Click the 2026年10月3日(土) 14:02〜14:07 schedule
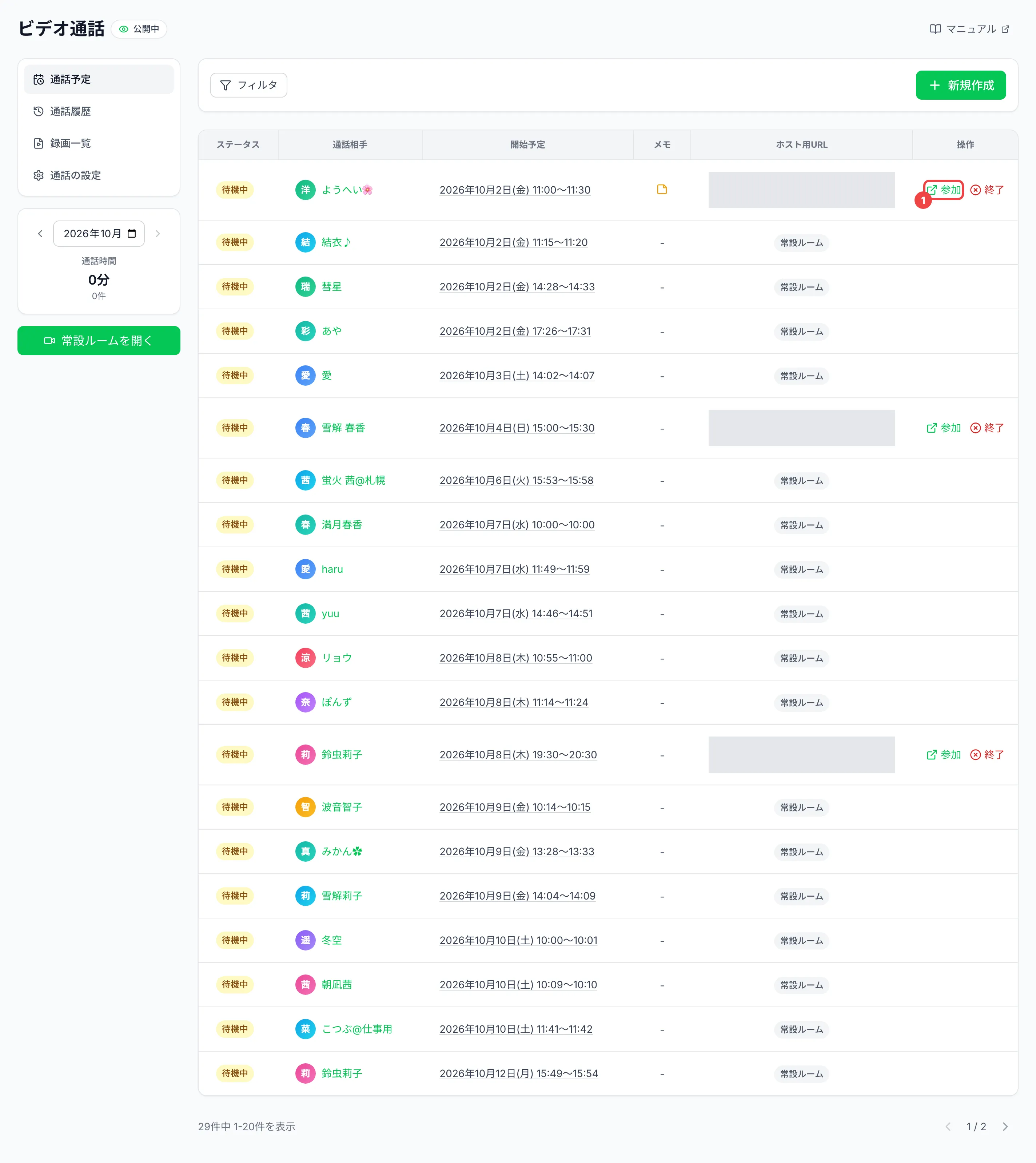1036x1163 pixels. (517, 376)
